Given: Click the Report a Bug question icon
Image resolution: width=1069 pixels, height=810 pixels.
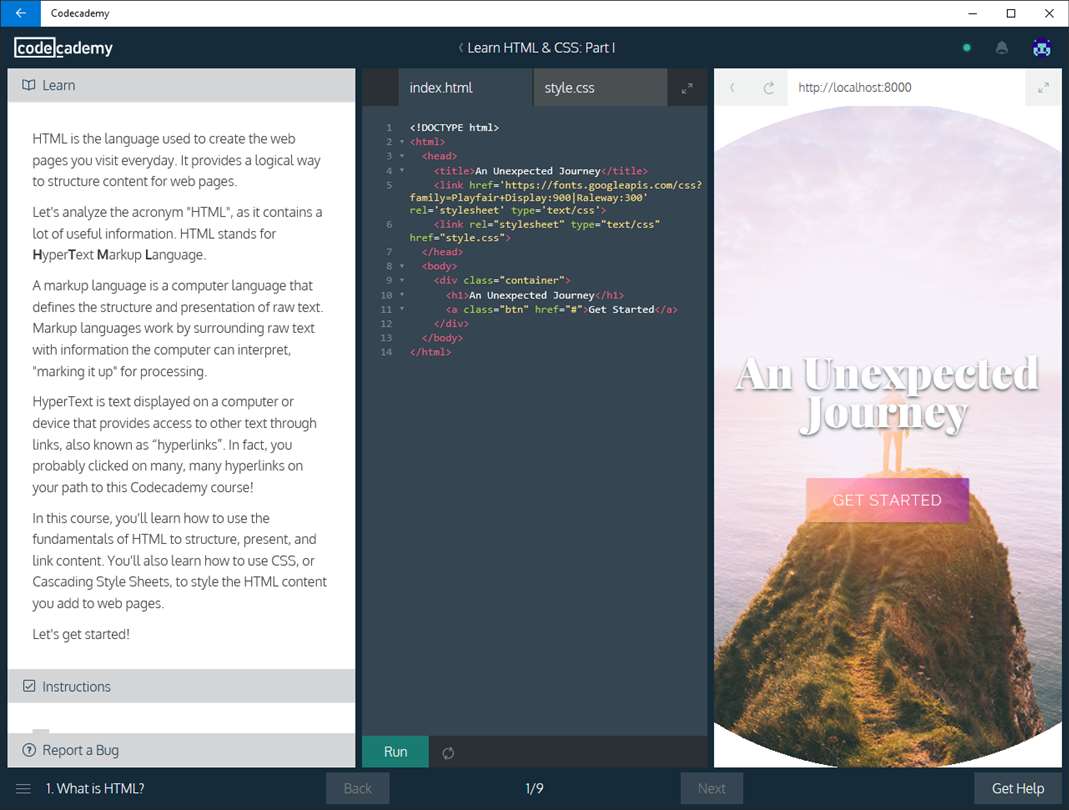Looking at the screenshot, I should (x=29, y=750).
